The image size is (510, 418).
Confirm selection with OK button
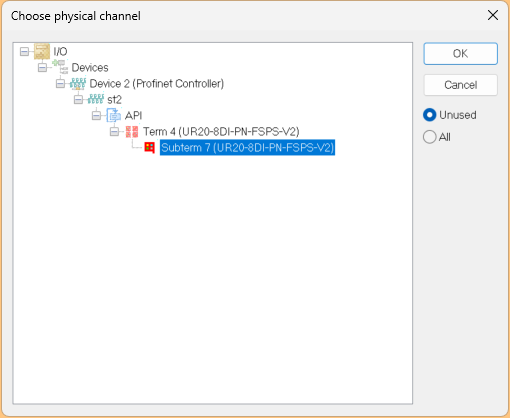461,53
